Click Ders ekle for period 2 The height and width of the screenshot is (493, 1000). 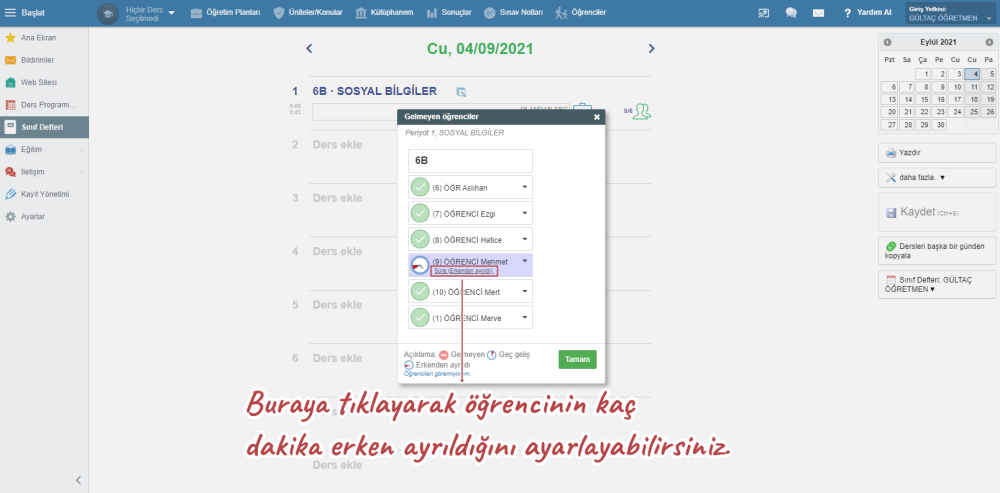[x=337, y=145]
